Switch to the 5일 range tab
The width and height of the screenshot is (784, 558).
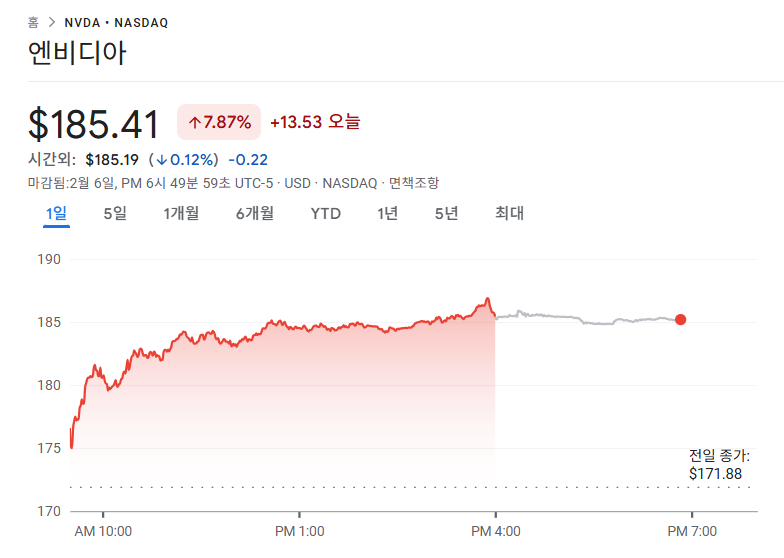tap(115, 213)
